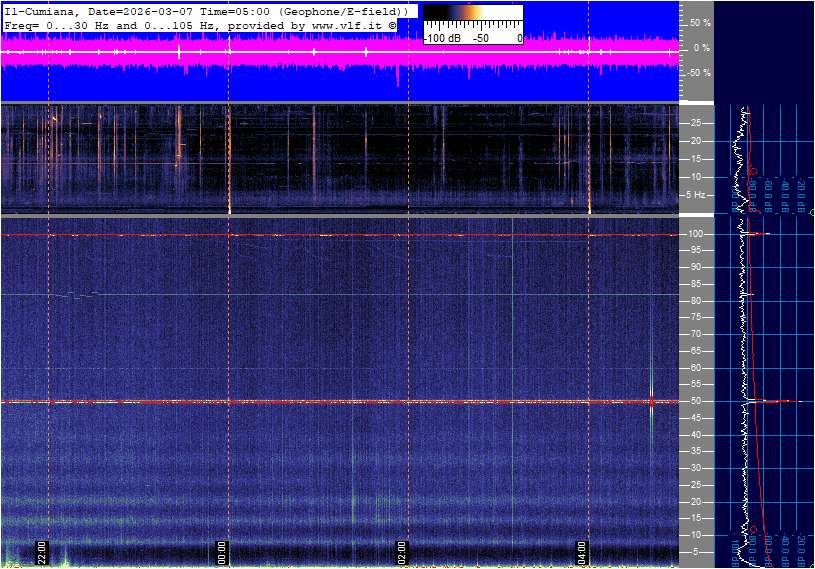Image resolution: width=815 pixels, height=569 pixels.
Task: Select the 22:00 time marker
Action: click(x=42, y=552)
